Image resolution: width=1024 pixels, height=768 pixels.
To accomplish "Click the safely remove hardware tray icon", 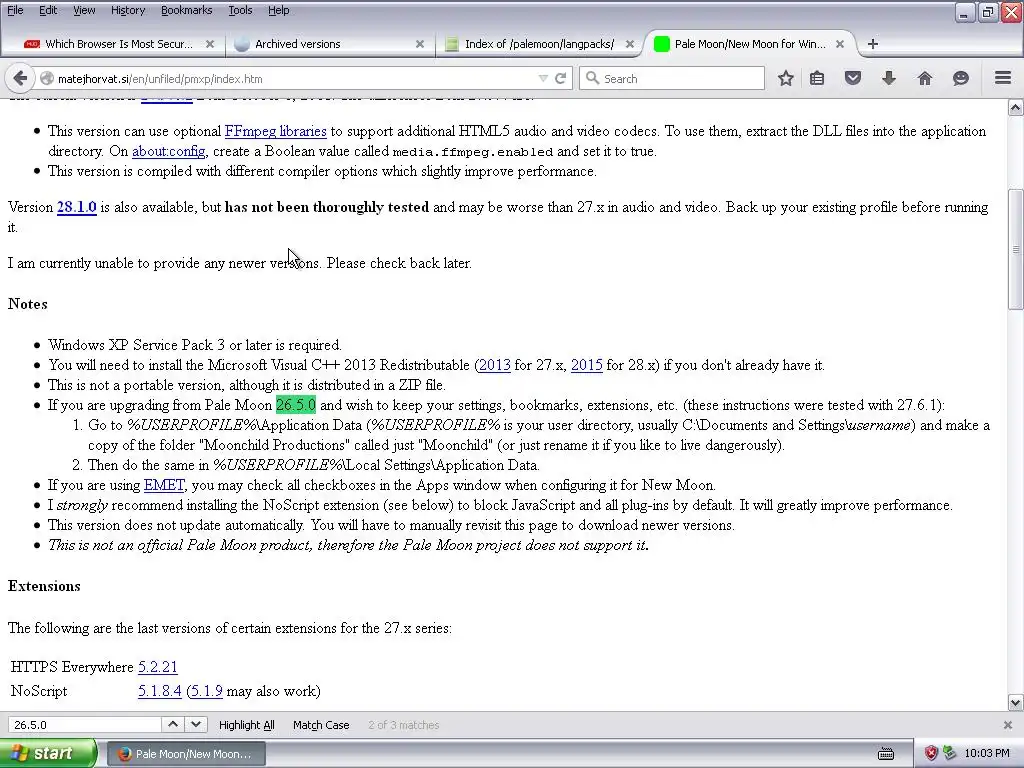I will 950,754.
